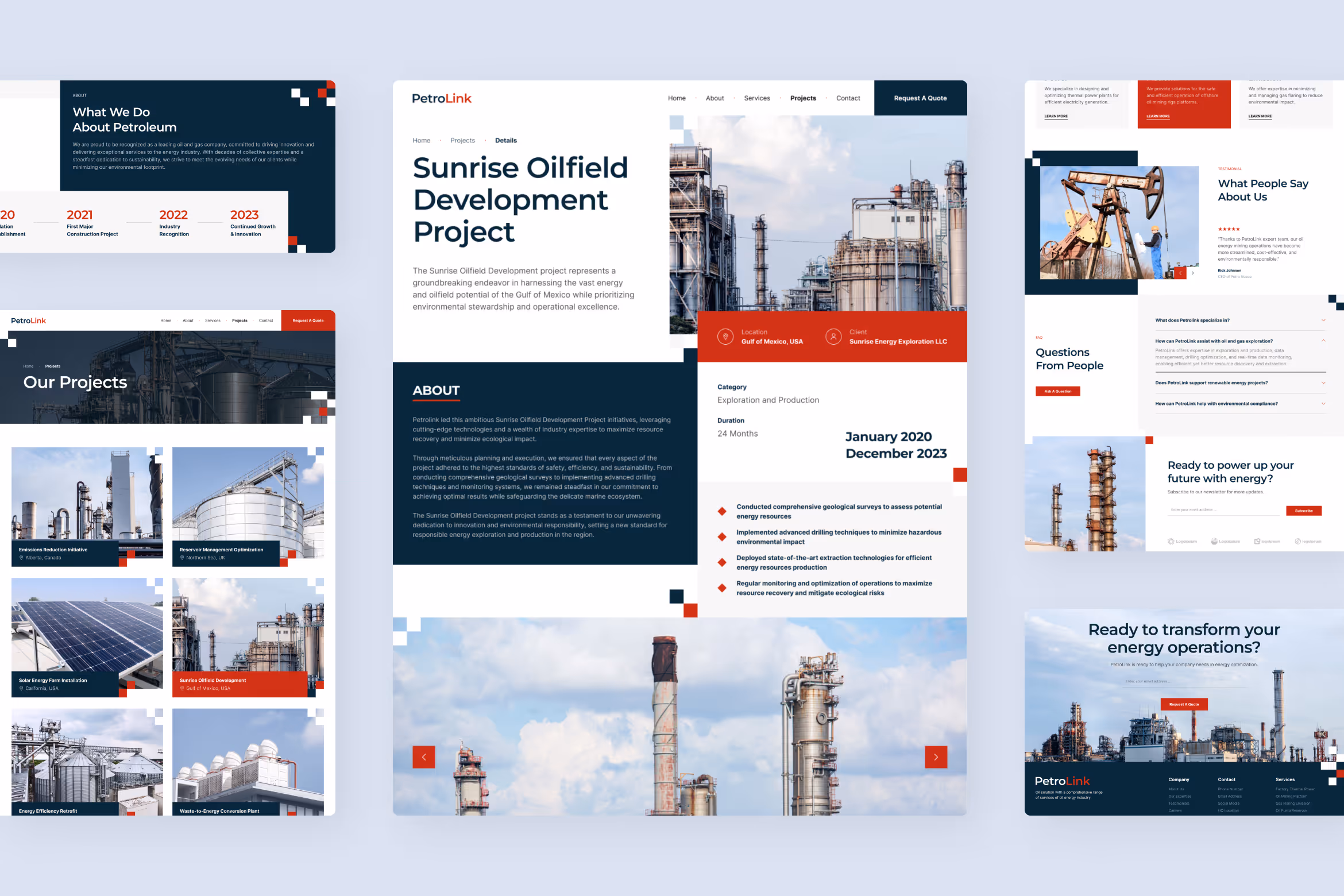Go to next testimonial arrow

[x=1193, y=273]
